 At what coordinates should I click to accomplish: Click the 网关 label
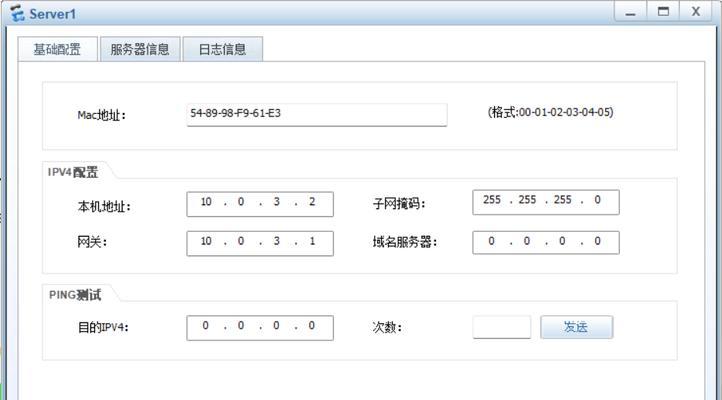pos(92,242)
